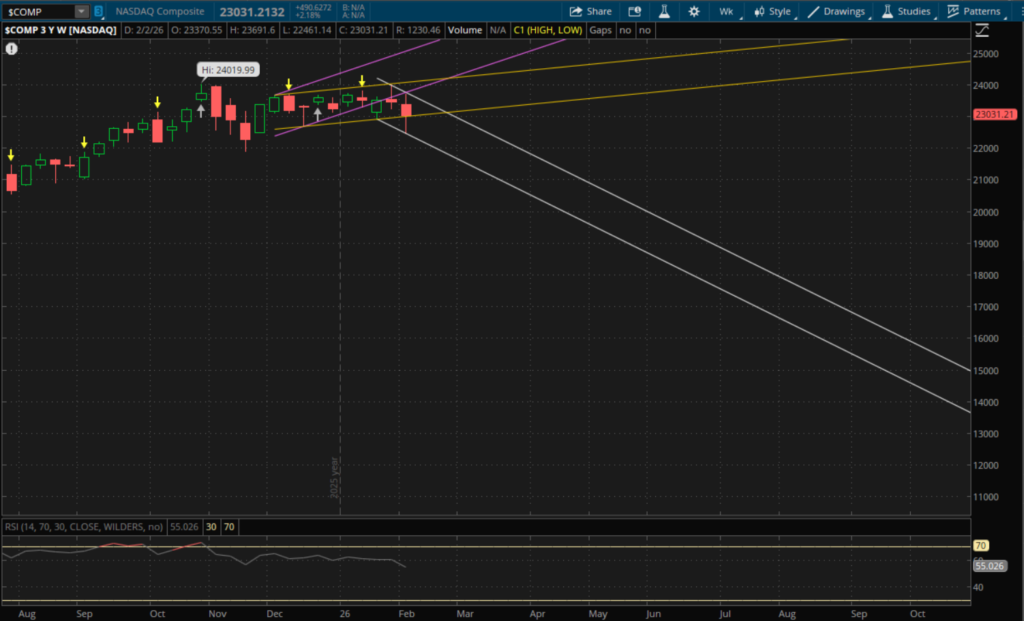The image size is (1024, 621).
Task: Open the Patterns menu
Action: [974, 11]
